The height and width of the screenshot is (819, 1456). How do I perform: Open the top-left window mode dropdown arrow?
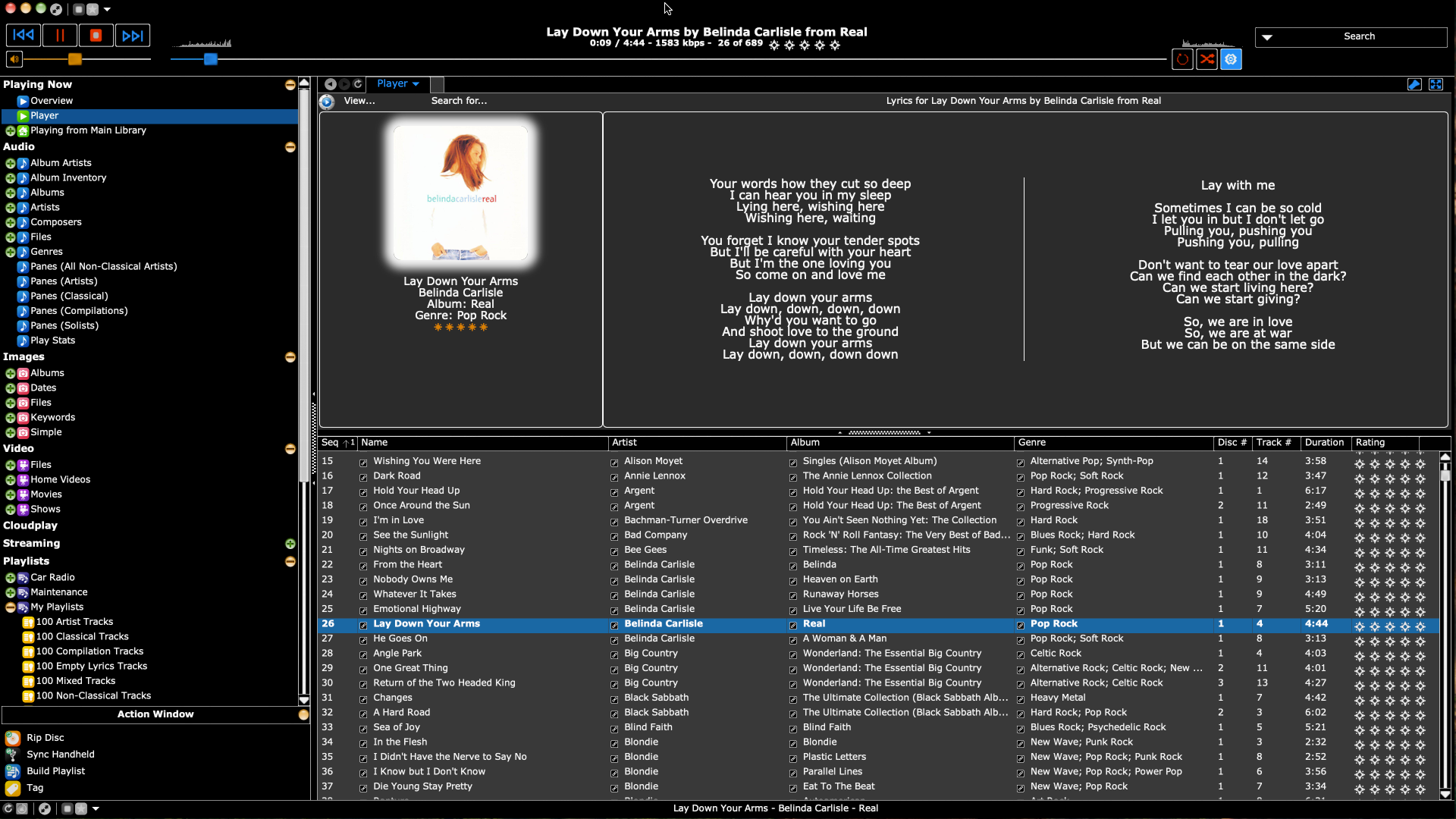[107, 10]
